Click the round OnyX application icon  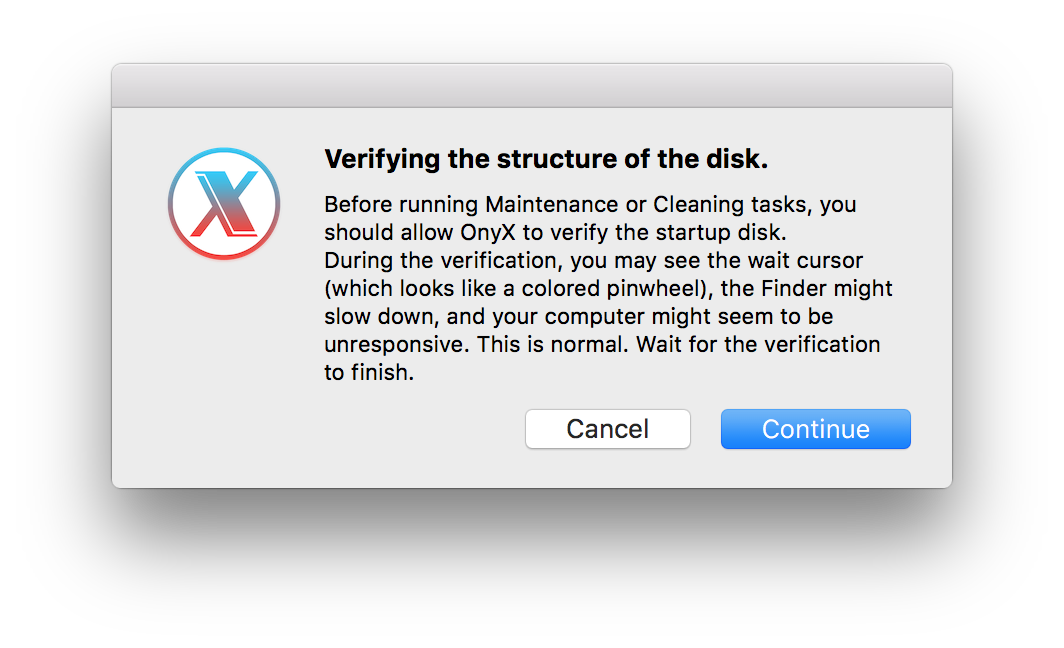coord(224,204)
